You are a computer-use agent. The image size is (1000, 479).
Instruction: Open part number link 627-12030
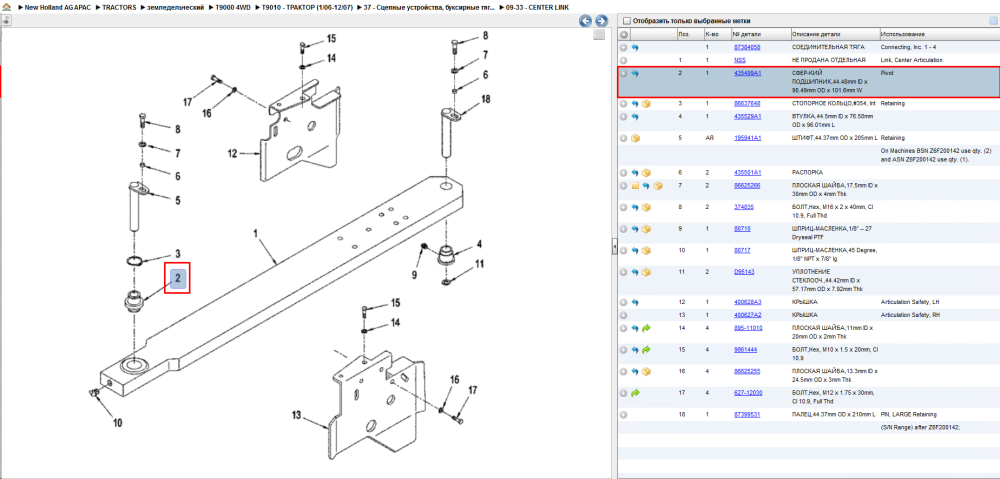[x=748, y=394]
